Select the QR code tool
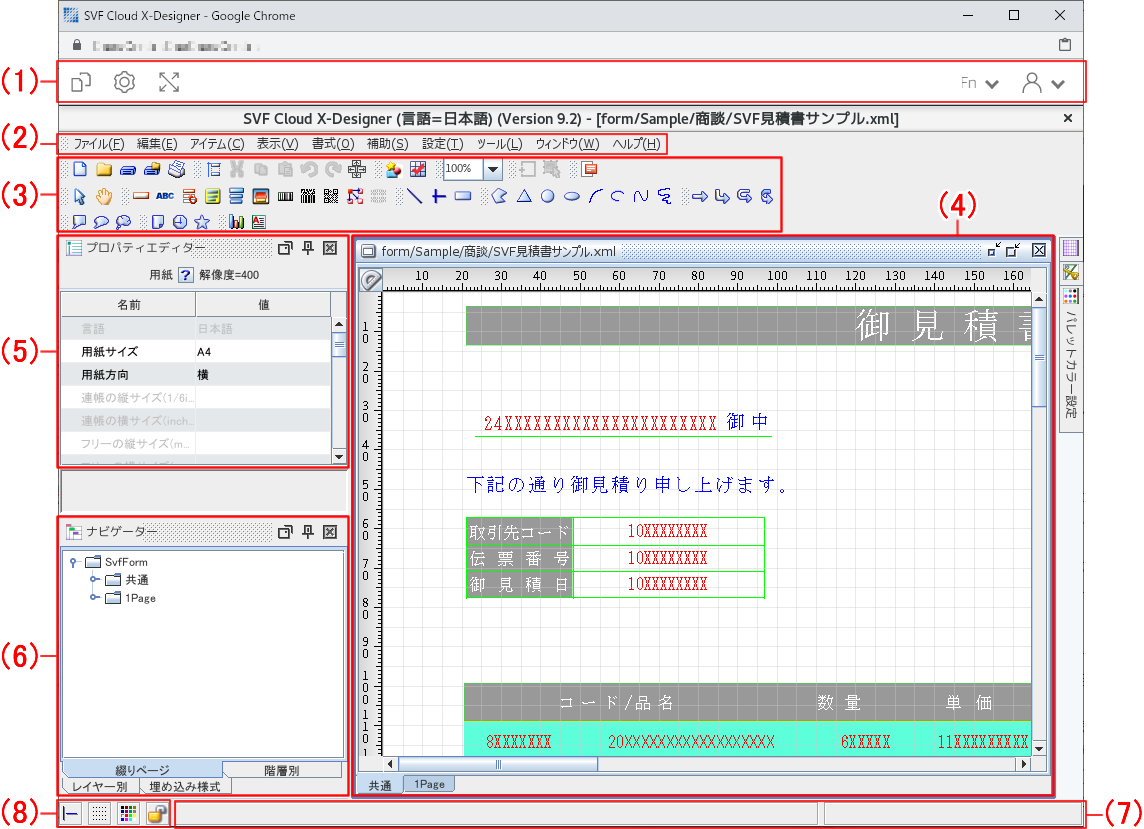Screen dimensions: 1144x829 (x=331, y=196)
